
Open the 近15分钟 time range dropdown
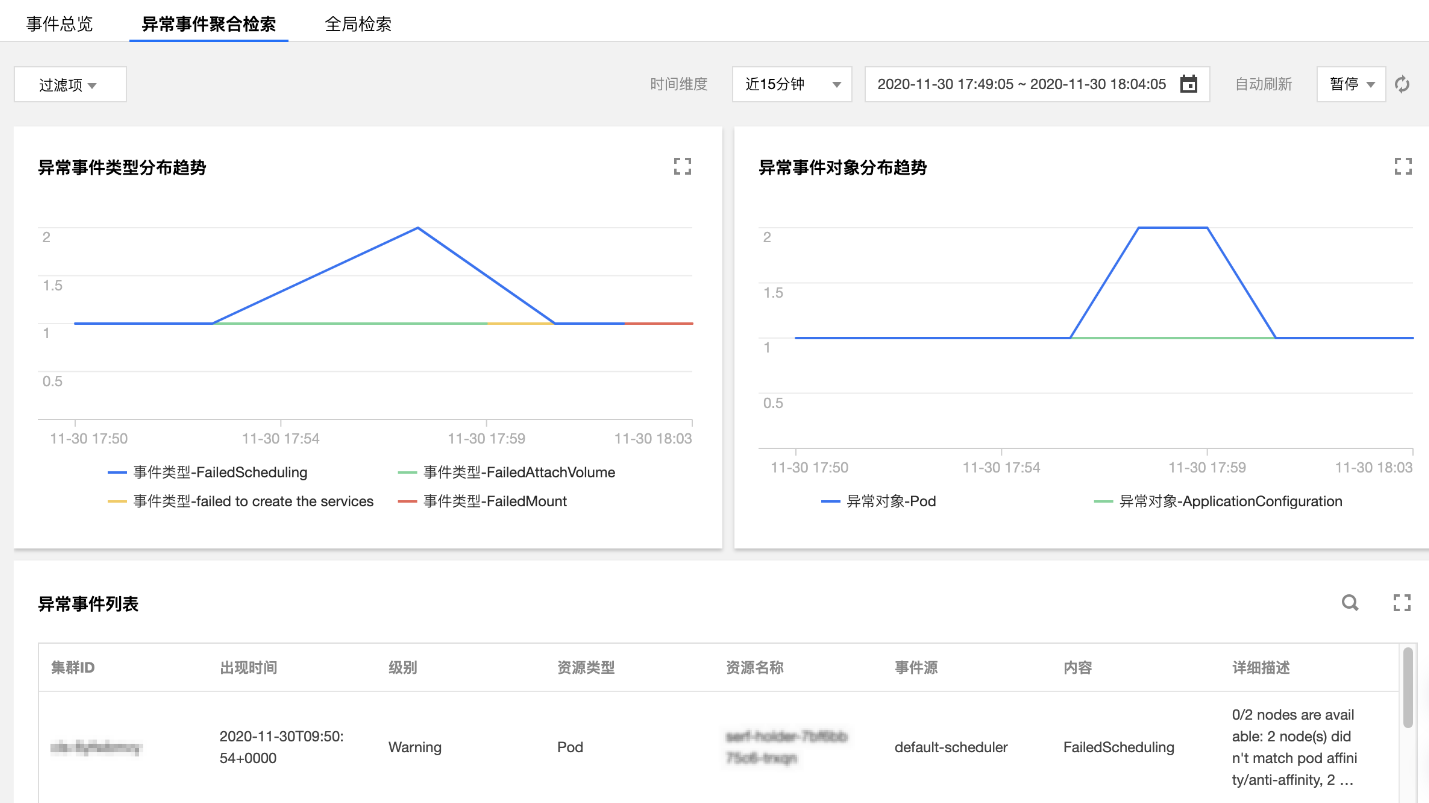tap(791, 85)
